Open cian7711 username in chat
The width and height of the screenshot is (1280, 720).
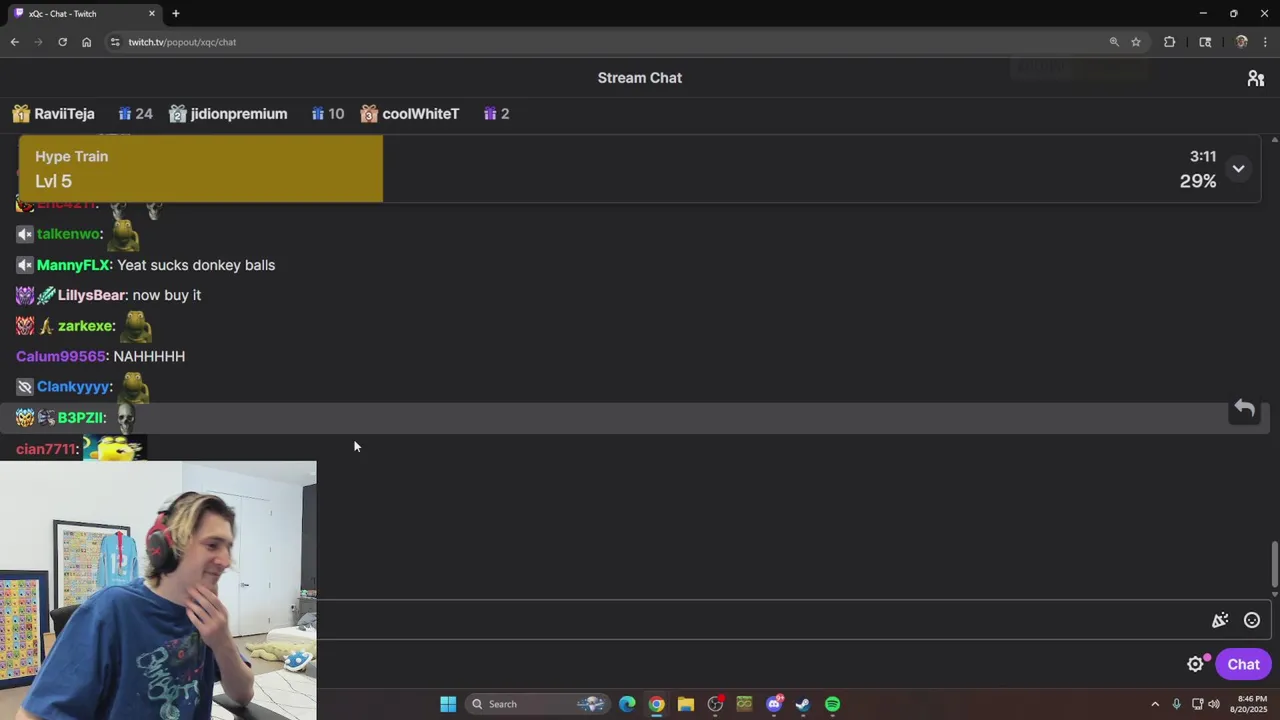45,449
